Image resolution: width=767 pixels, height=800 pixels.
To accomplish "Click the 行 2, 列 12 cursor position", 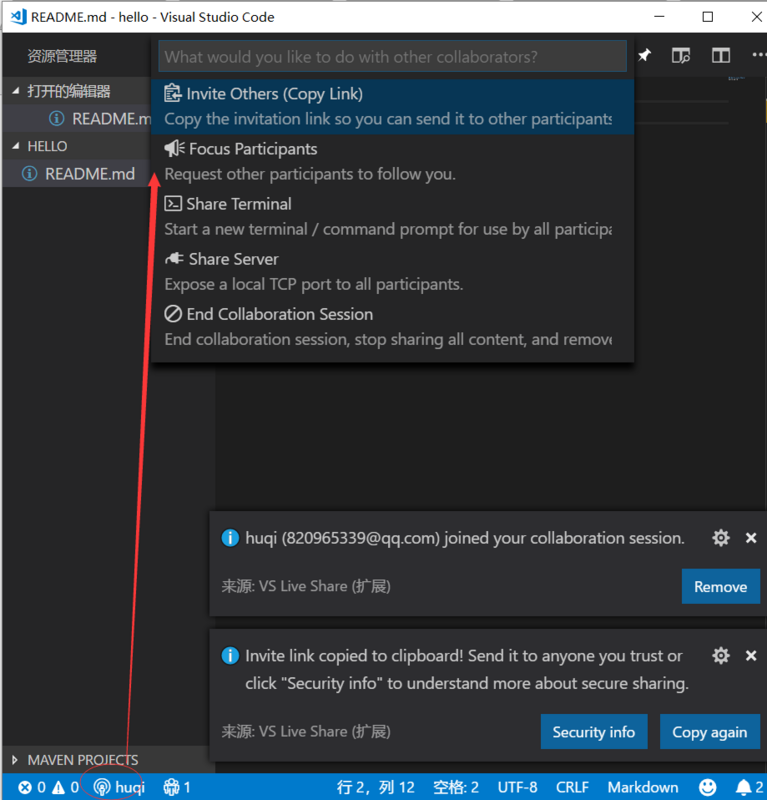I will click(x=376, y=787).
